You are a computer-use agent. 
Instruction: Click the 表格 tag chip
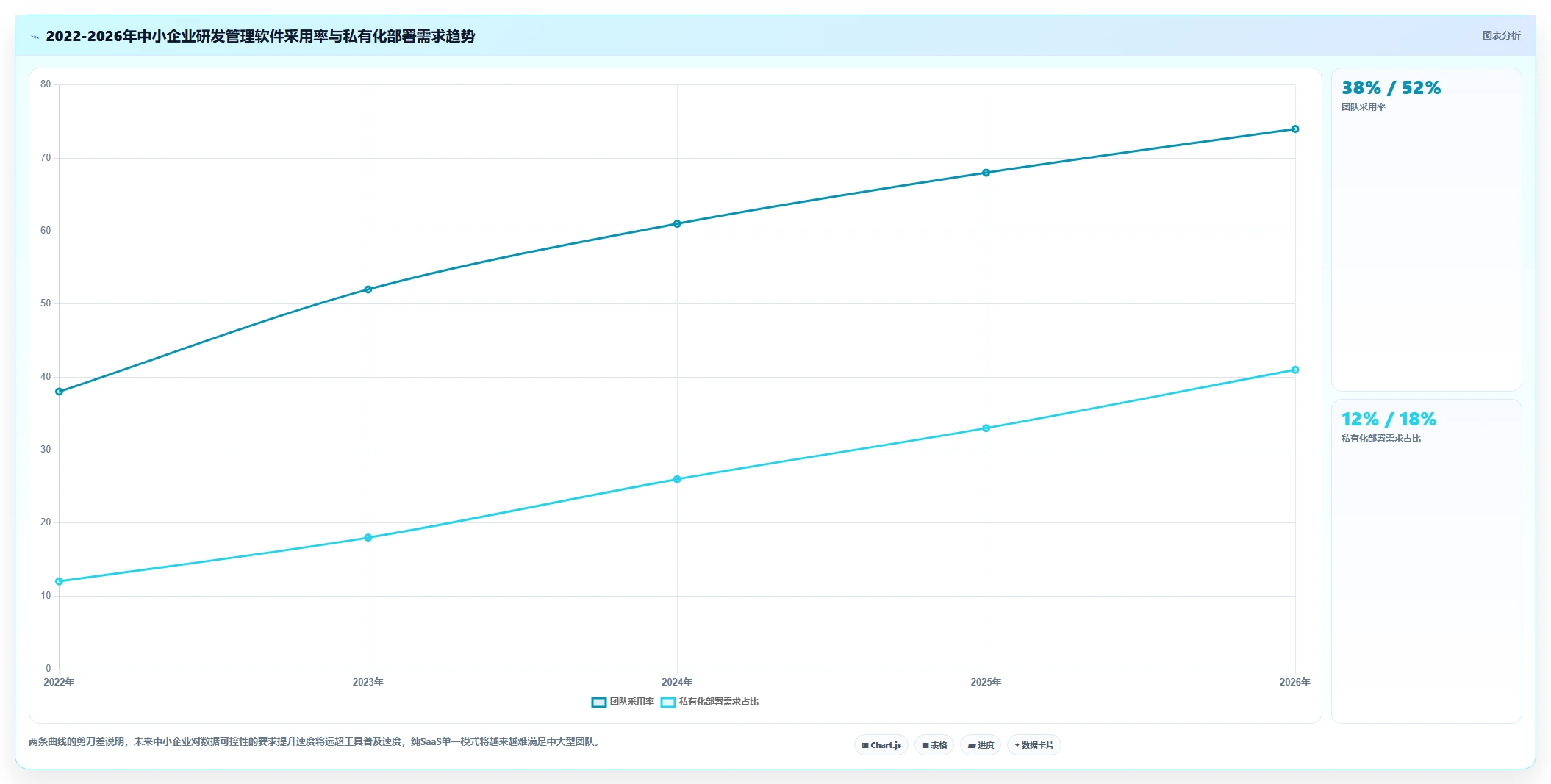[x=934, y=745]
